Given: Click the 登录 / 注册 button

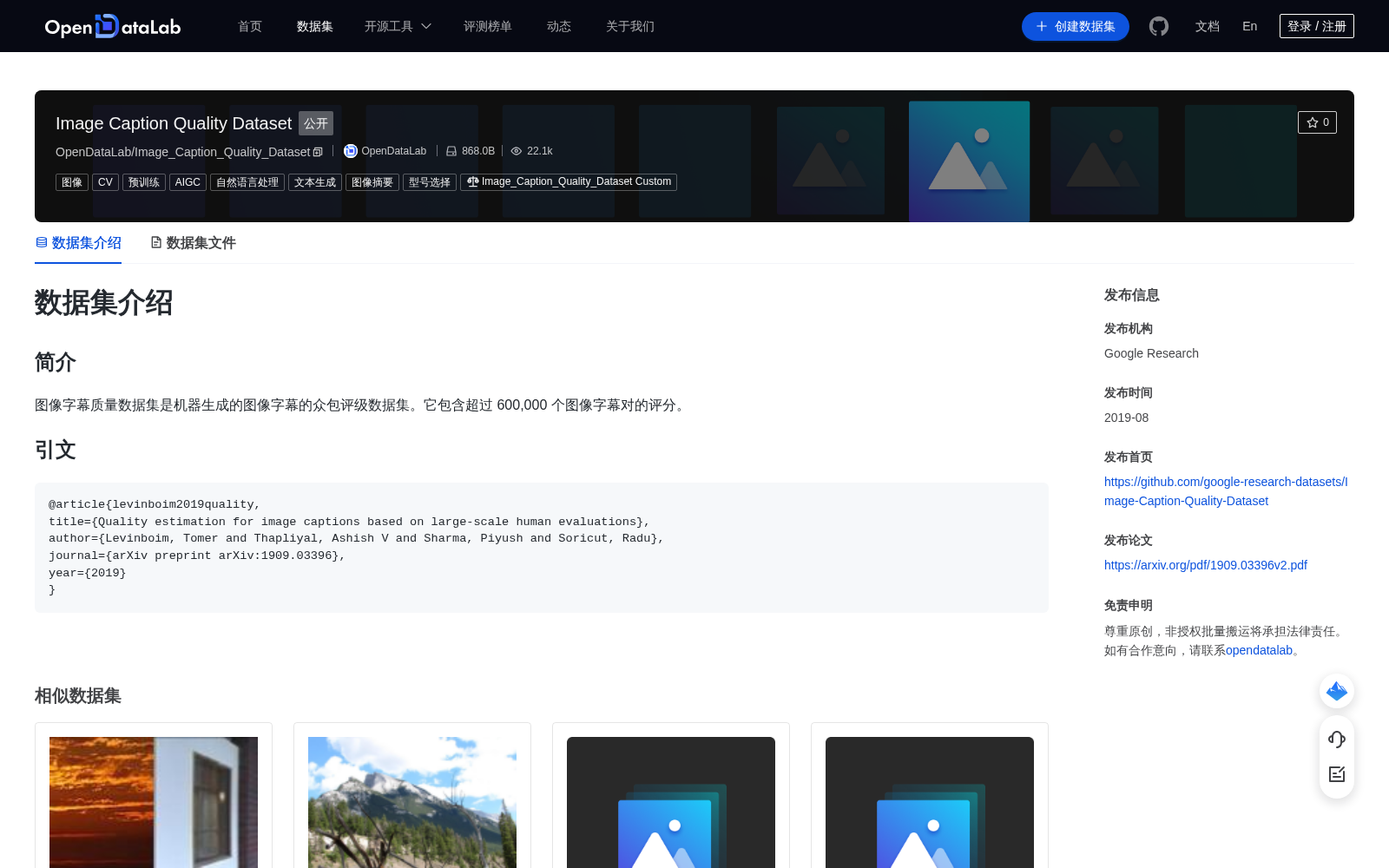Looking at the screenshot, I should (x=1317, y=26).
